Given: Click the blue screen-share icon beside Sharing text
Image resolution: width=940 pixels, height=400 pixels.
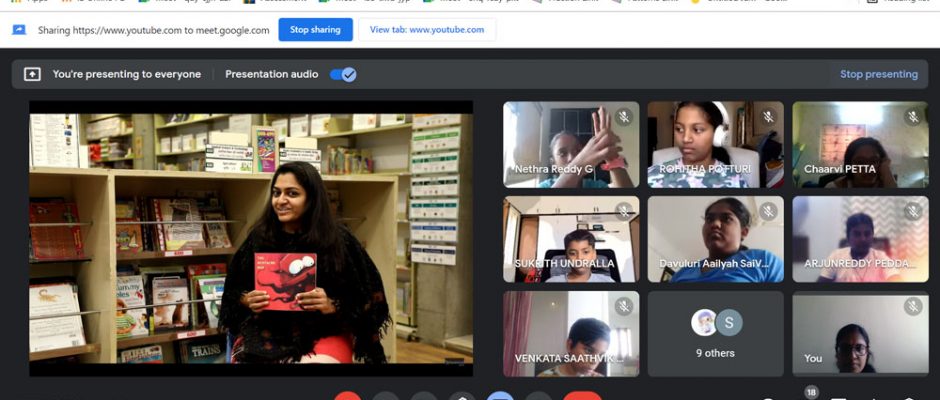Looking at the screenshot, I should tap(19, 29).
